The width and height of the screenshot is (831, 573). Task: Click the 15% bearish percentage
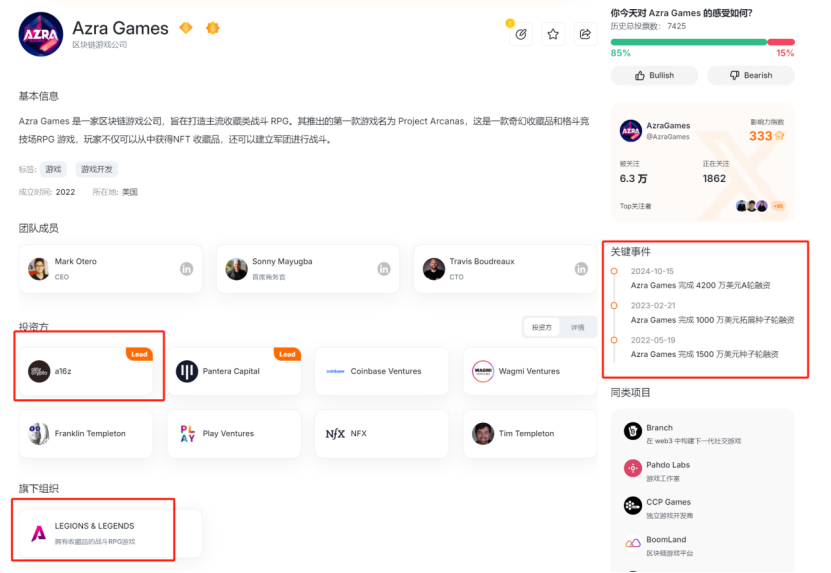[x=785, y=53]
